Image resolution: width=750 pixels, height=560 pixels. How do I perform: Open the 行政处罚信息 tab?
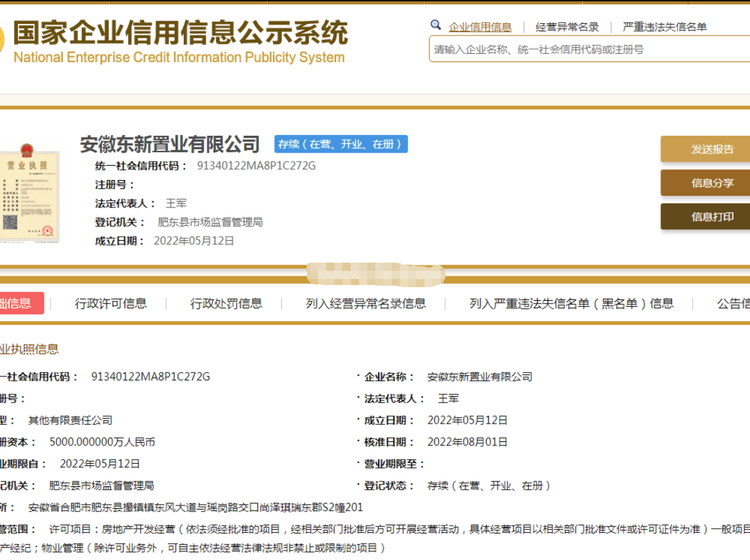coord(226,303)
